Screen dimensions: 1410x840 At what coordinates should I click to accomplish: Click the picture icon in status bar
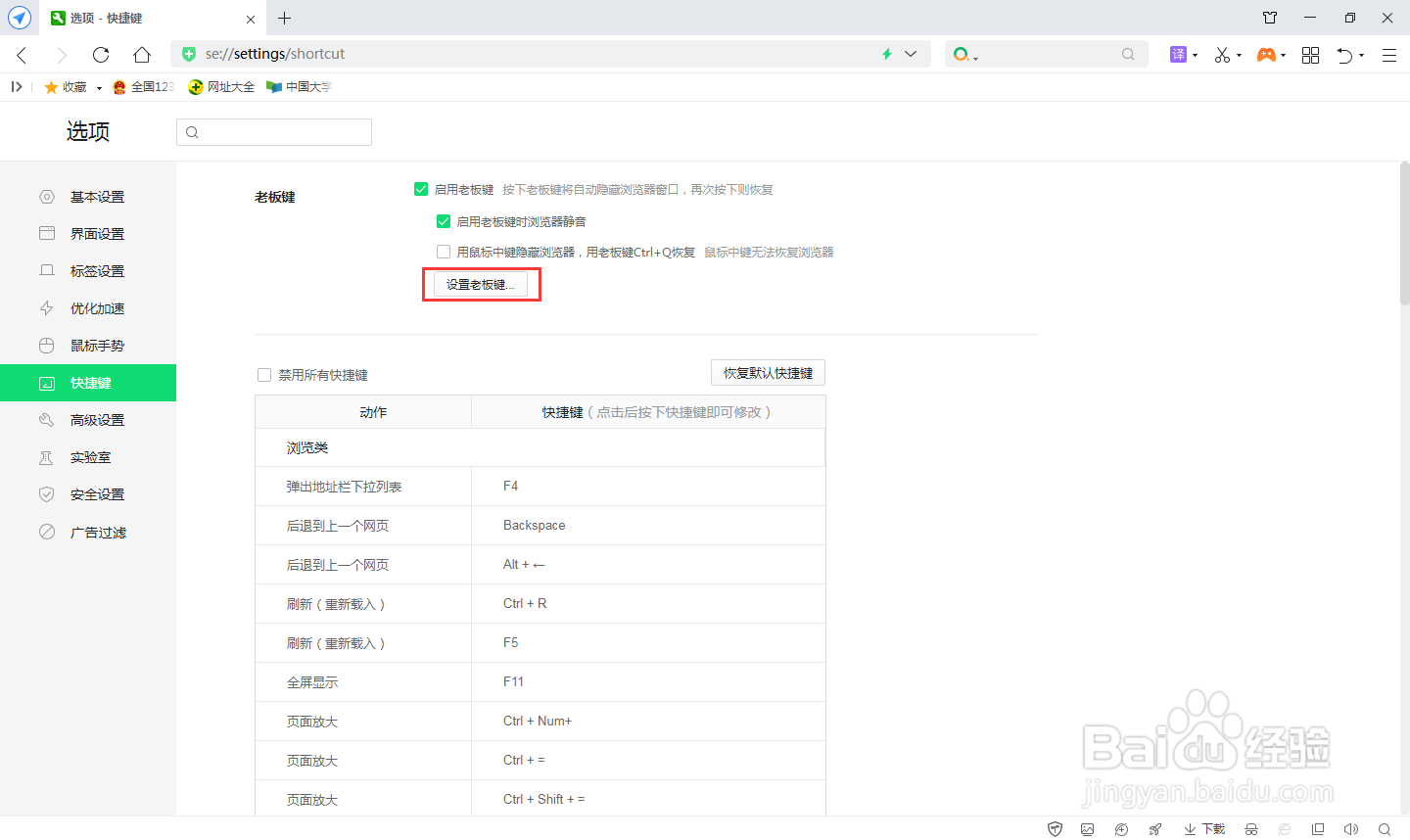click(1087, 829)
